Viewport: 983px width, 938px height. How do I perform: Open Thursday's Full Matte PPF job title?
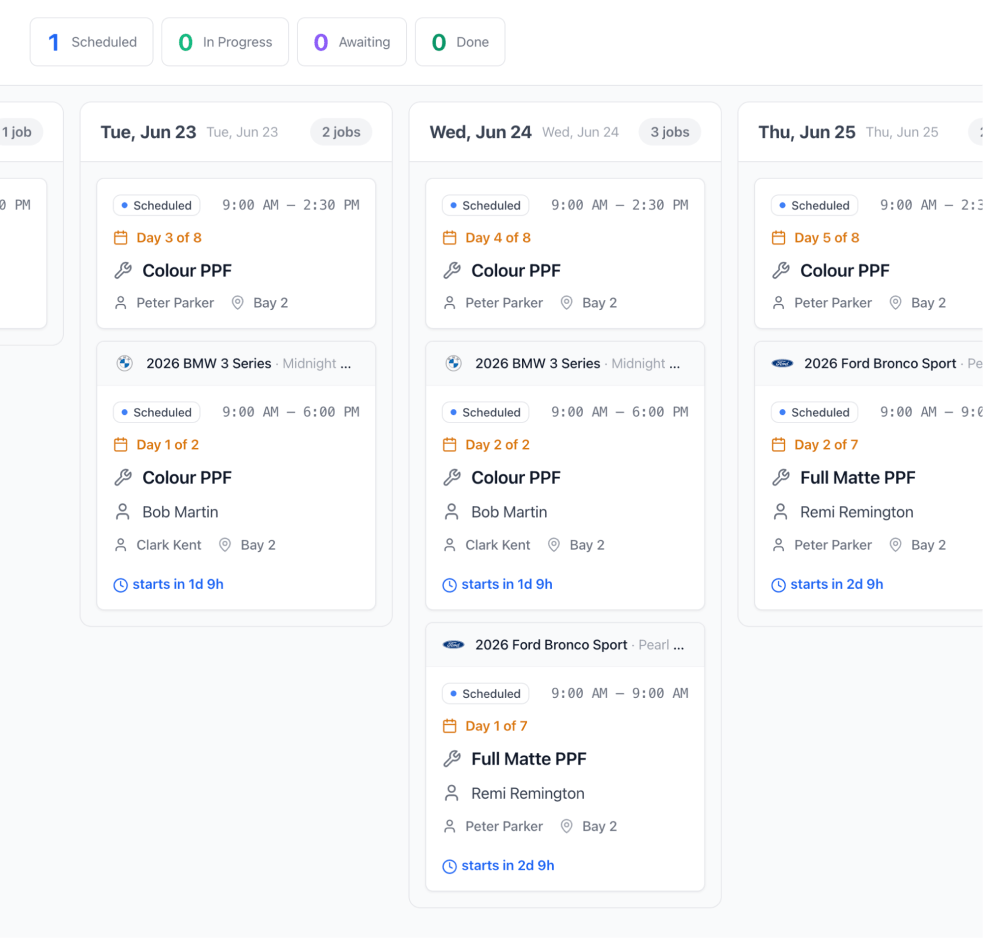tap(858, 478)
